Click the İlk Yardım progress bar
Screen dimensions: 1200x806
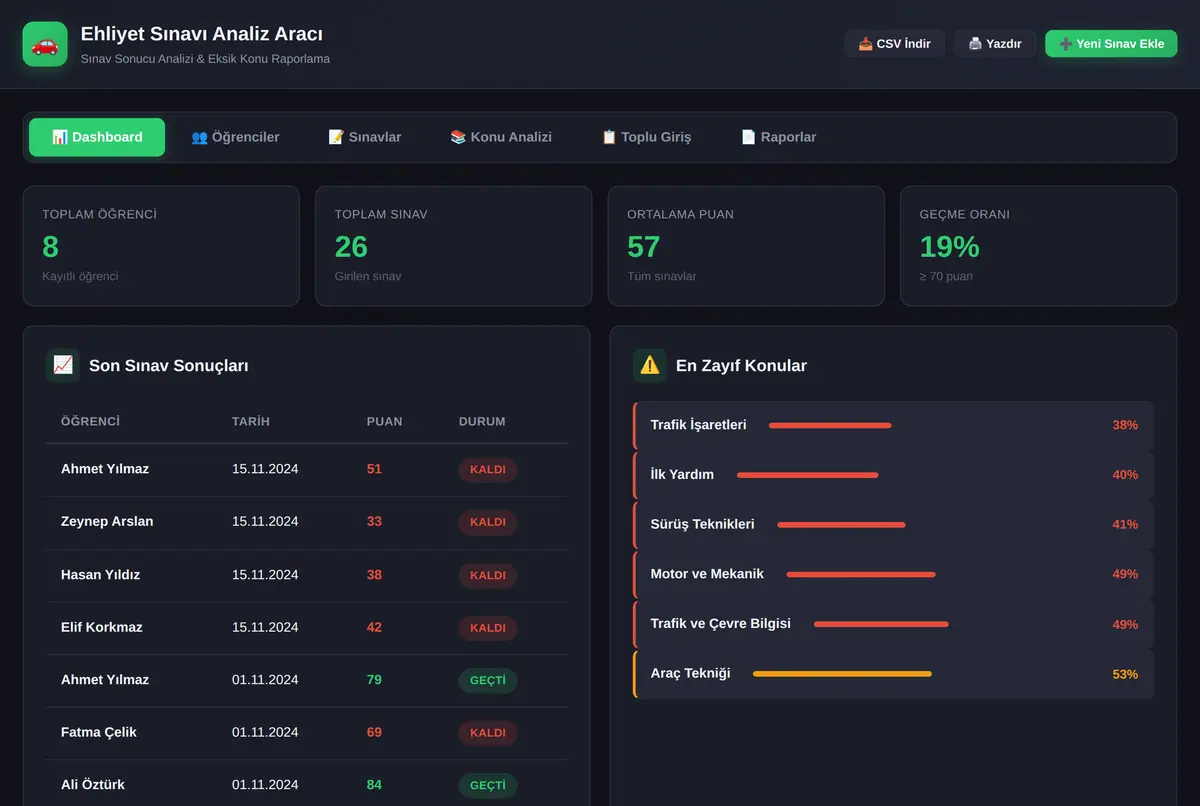pos(808,475)
